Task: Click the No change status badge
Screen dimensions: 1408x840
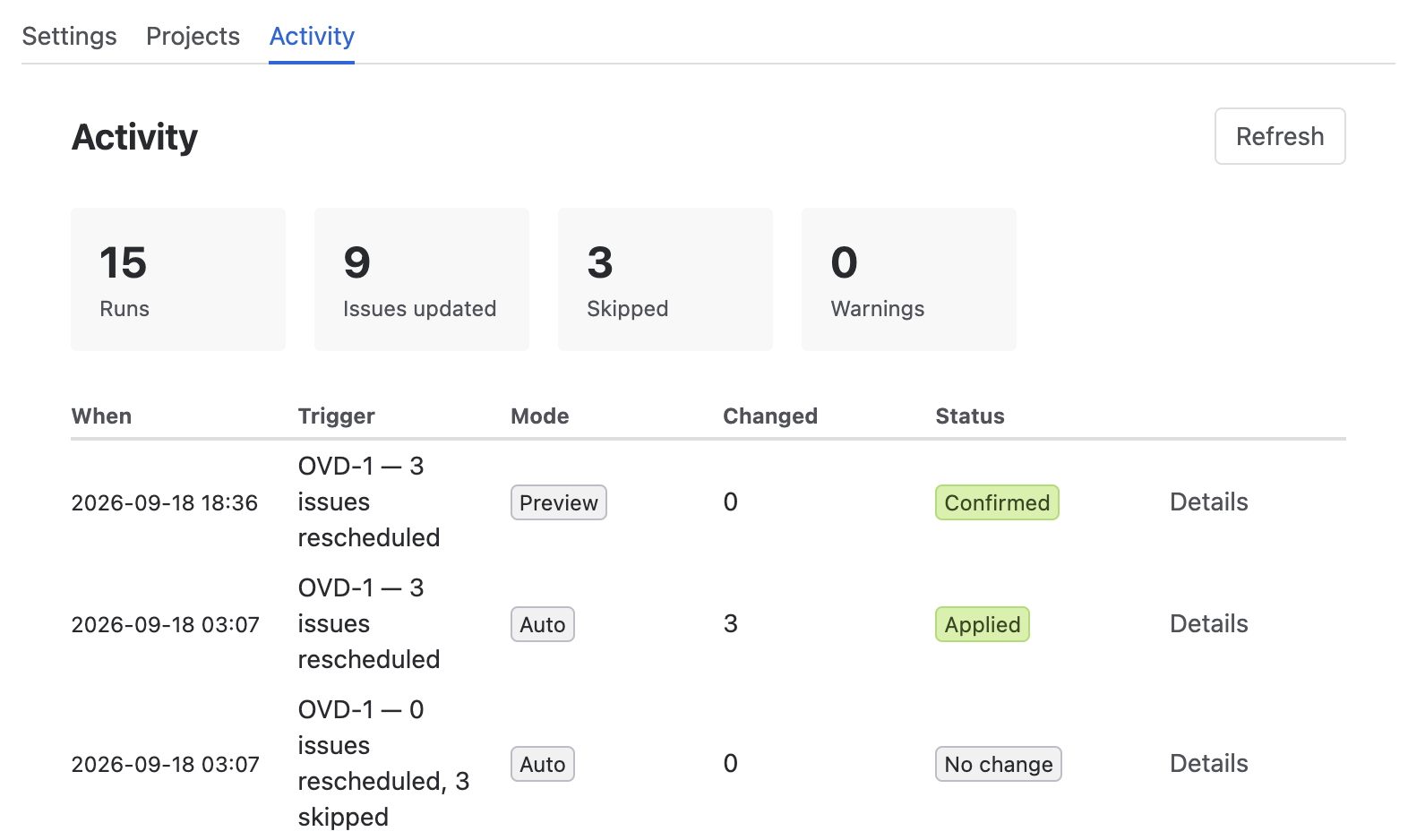Action: point(999,764)
